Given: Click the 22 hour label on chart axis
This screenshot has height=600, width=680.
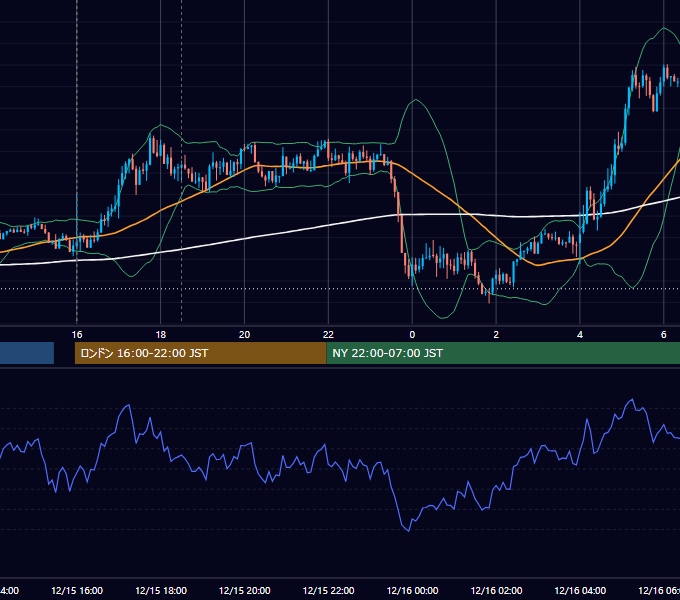Looking at the screenshot, I should (x=328, y=335).
